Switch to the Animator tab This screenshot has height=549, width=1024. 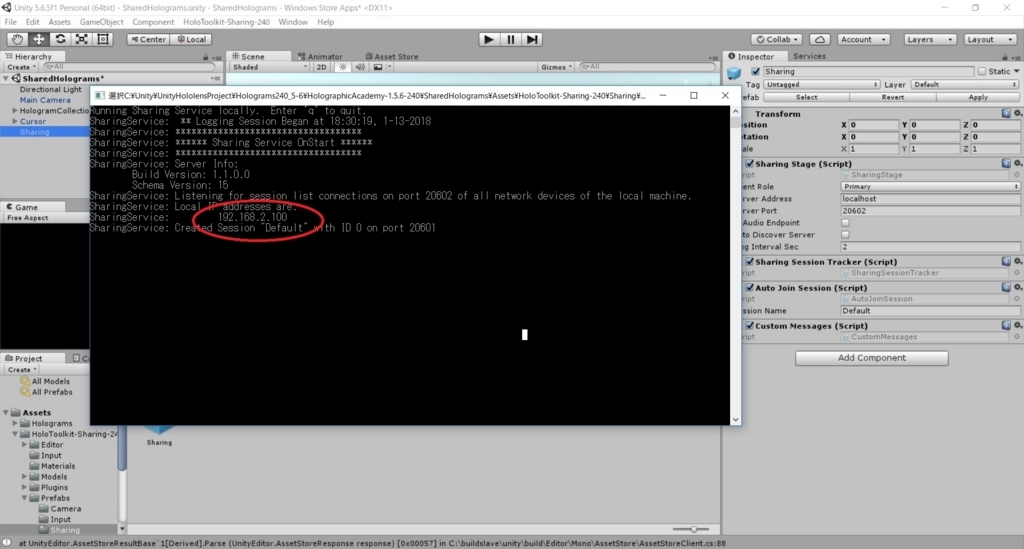pos(320,56)
